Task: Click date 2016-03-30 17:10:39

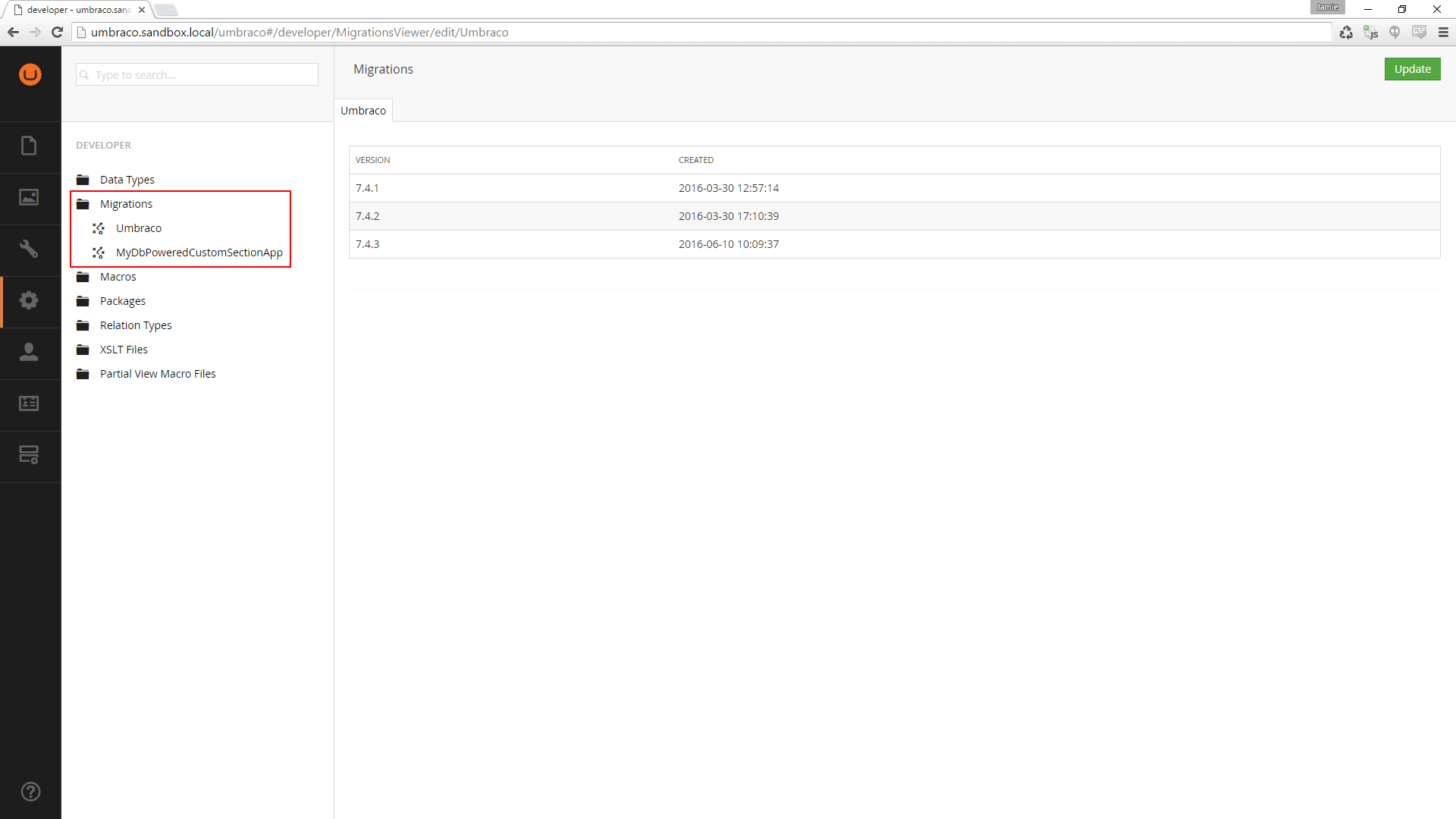Action: pyautogui.click(x=729, y=216)
